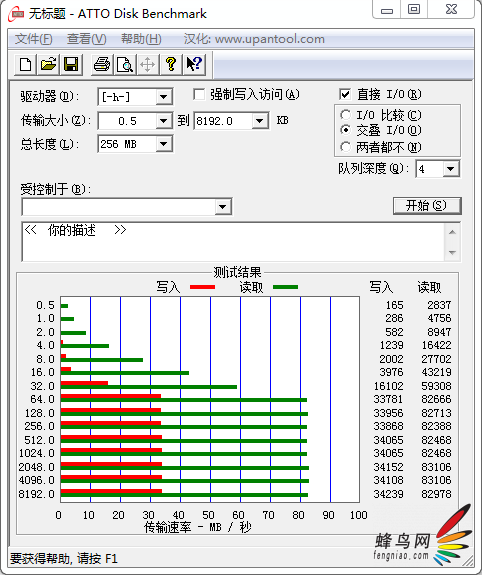Select the 两者都不 radio option

point(345,147)
